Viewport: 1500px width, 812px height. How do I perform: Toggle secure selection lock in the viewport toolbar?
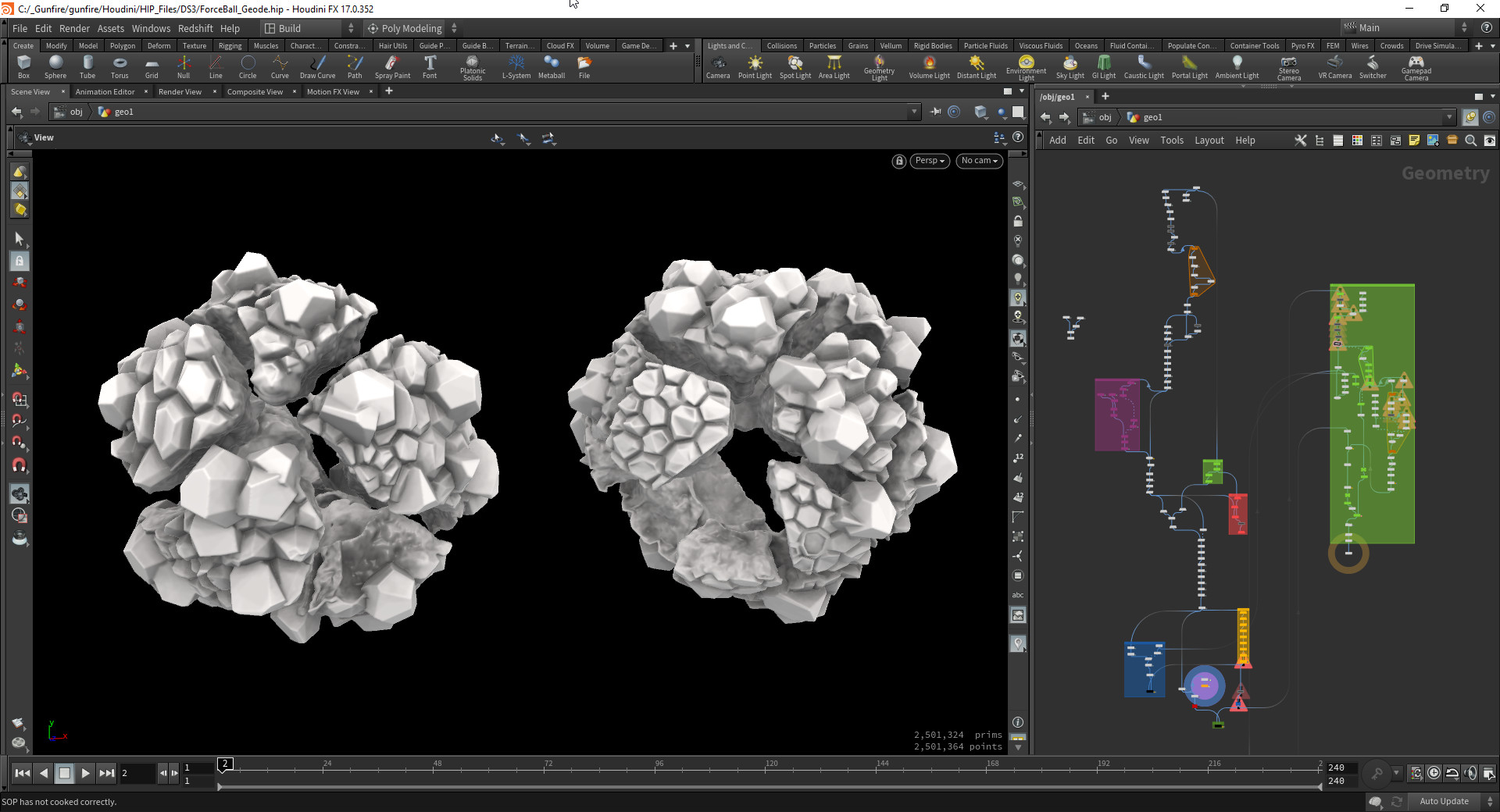click(19, 261)
